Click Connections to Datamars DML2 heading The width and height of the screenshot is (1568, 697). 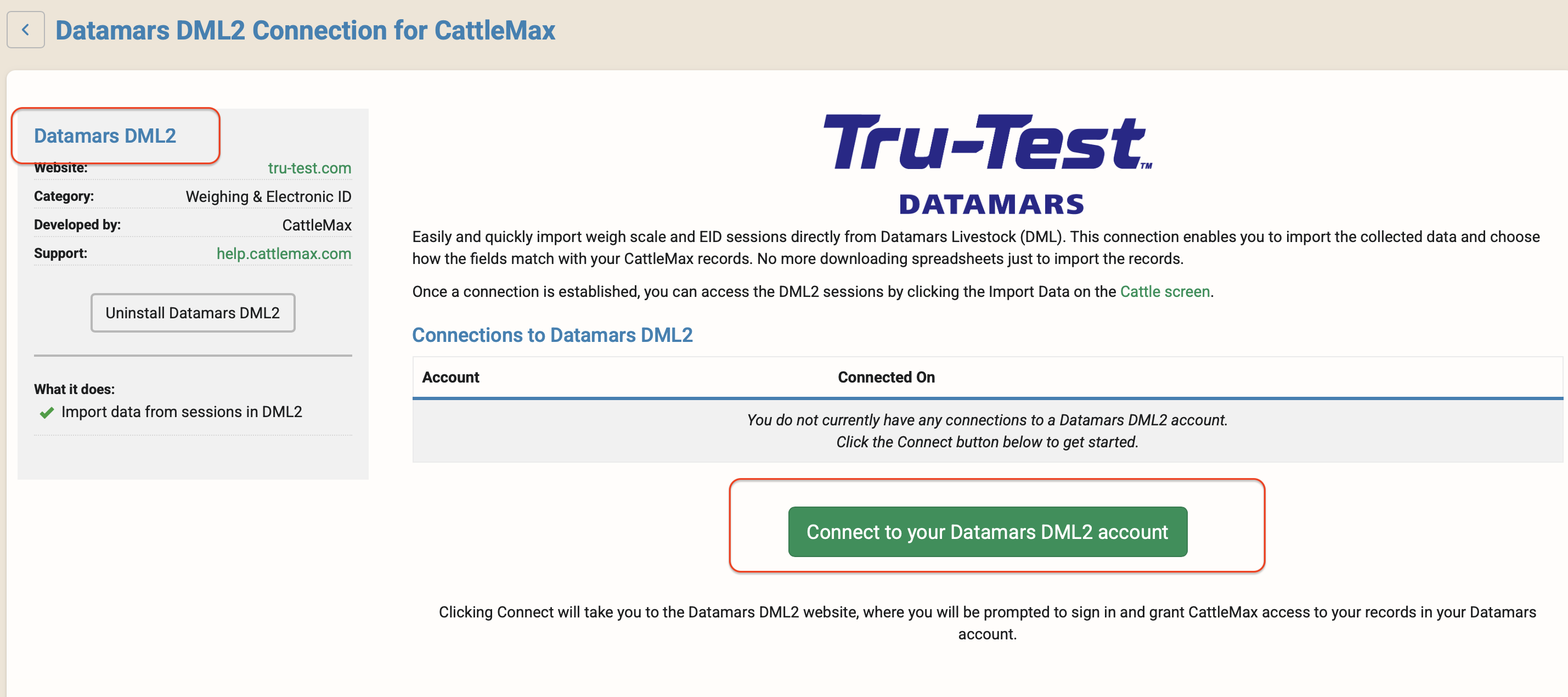[552, 335]
